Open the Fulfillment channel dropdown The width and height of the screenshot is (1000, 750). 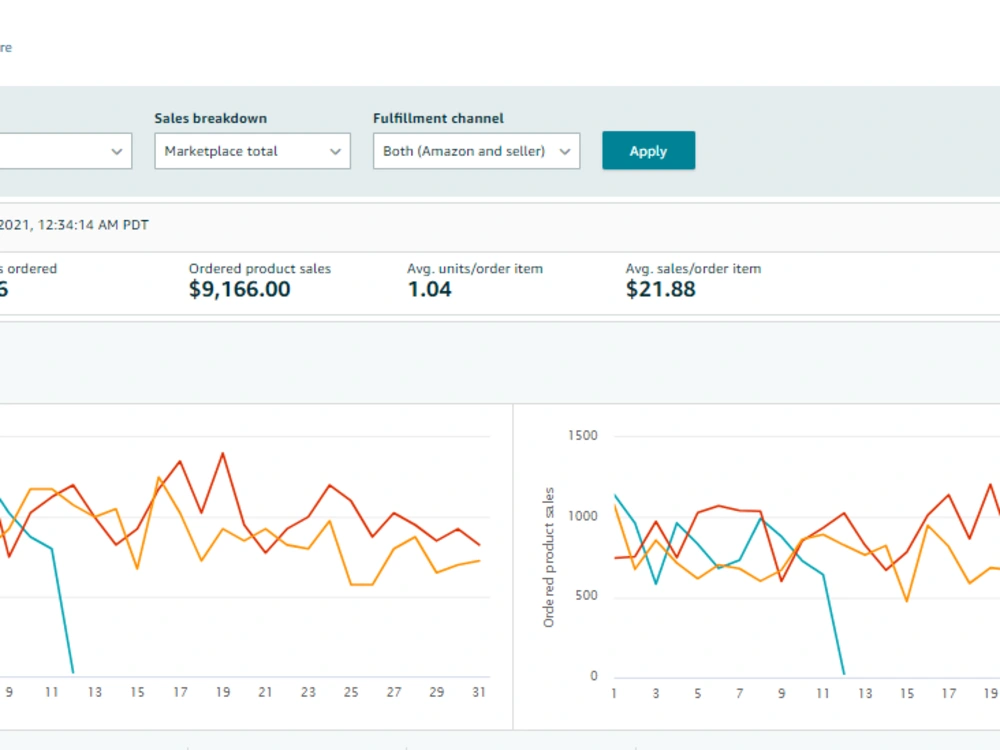pos(476,151)
